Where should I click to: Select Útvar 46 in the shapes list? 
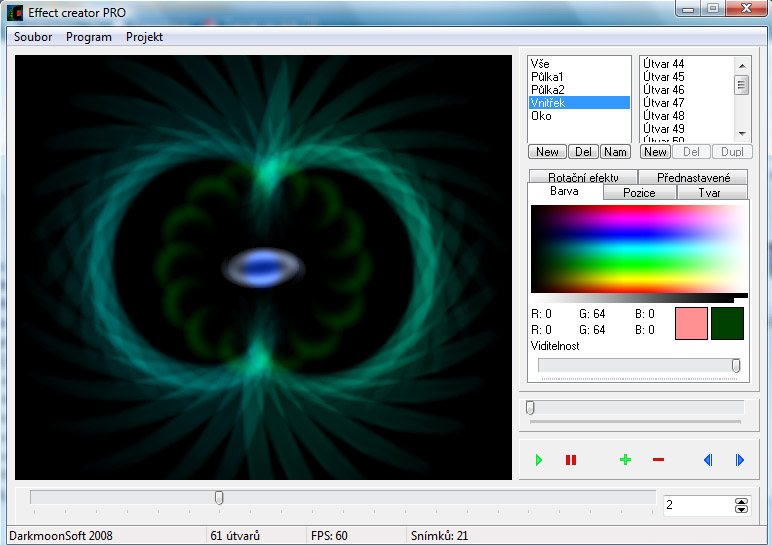coord(664,90)
